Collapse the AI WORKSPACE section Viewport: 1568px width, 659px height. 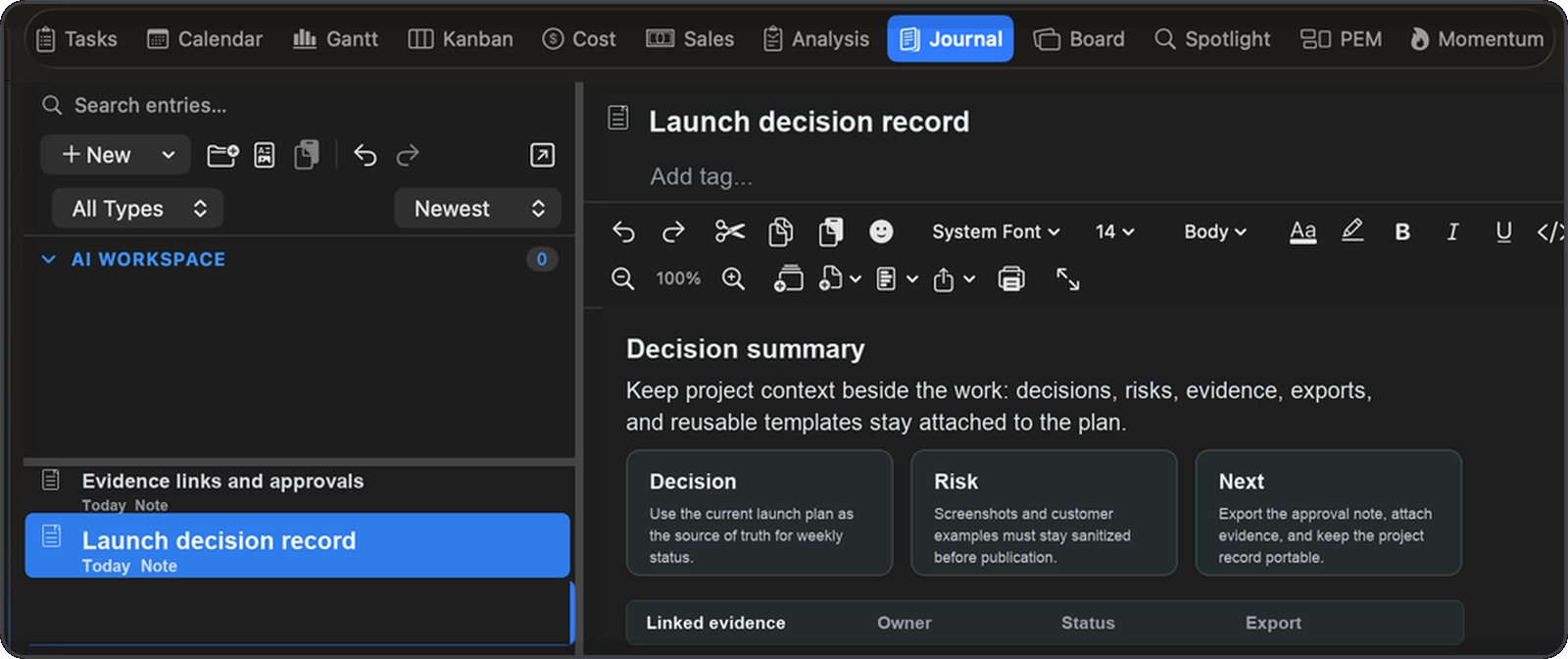(48, 259)
